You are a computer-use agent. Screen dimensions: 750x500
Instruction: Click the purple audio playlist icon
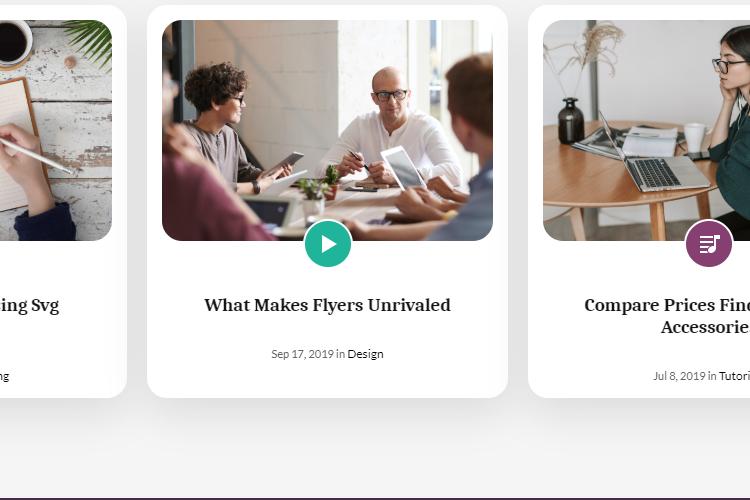708,244
